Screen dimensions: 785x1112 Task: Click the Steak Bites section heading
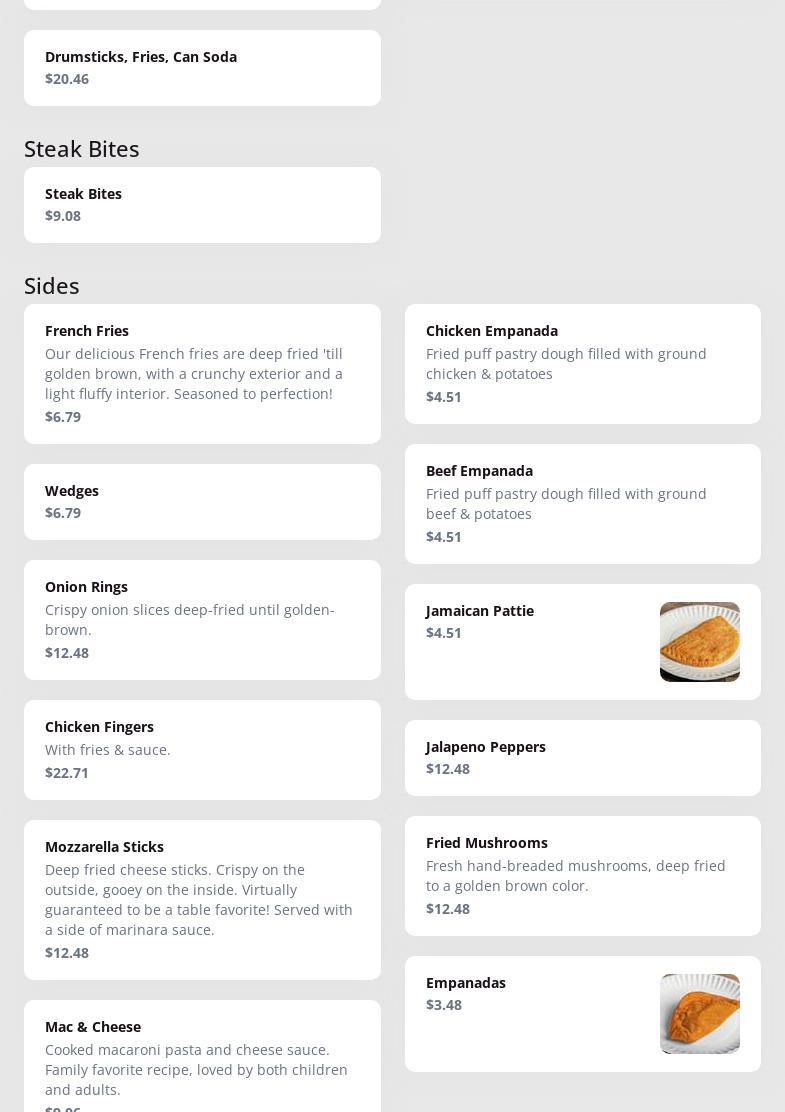[x=82, y=149]
